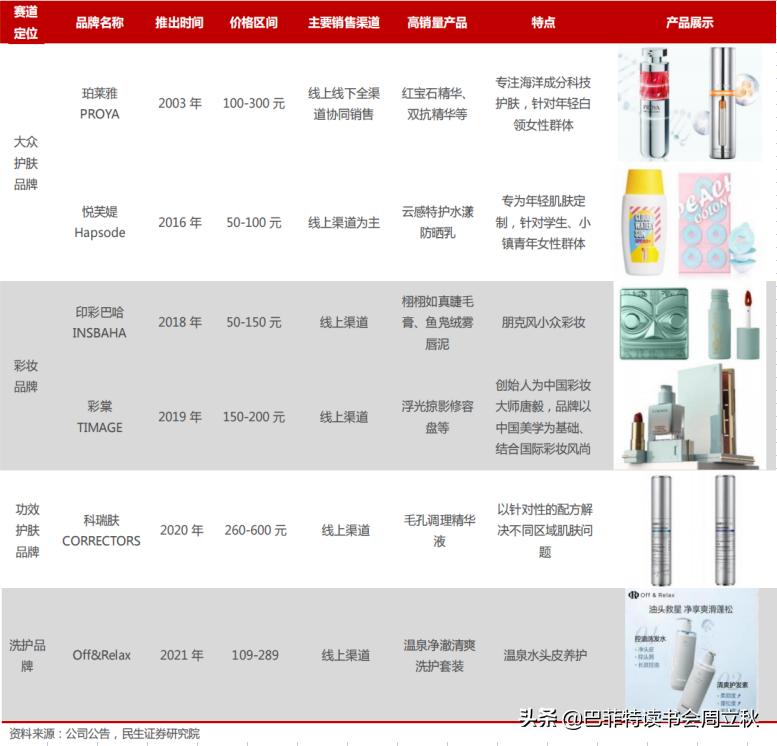Click the 朋克风小众彩妆 feature text
This screenshot has width=777, height=746.
543,322
